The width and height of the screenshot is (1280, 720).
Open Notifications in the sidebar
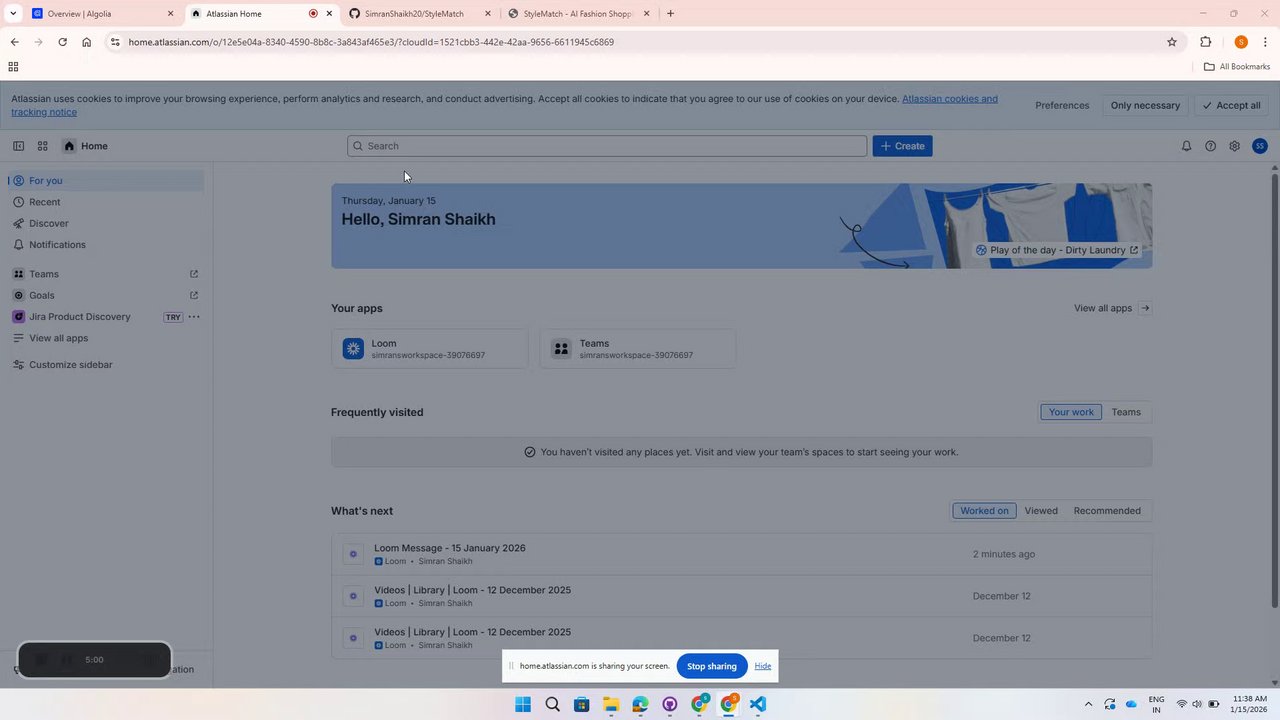tap(106, 245)
